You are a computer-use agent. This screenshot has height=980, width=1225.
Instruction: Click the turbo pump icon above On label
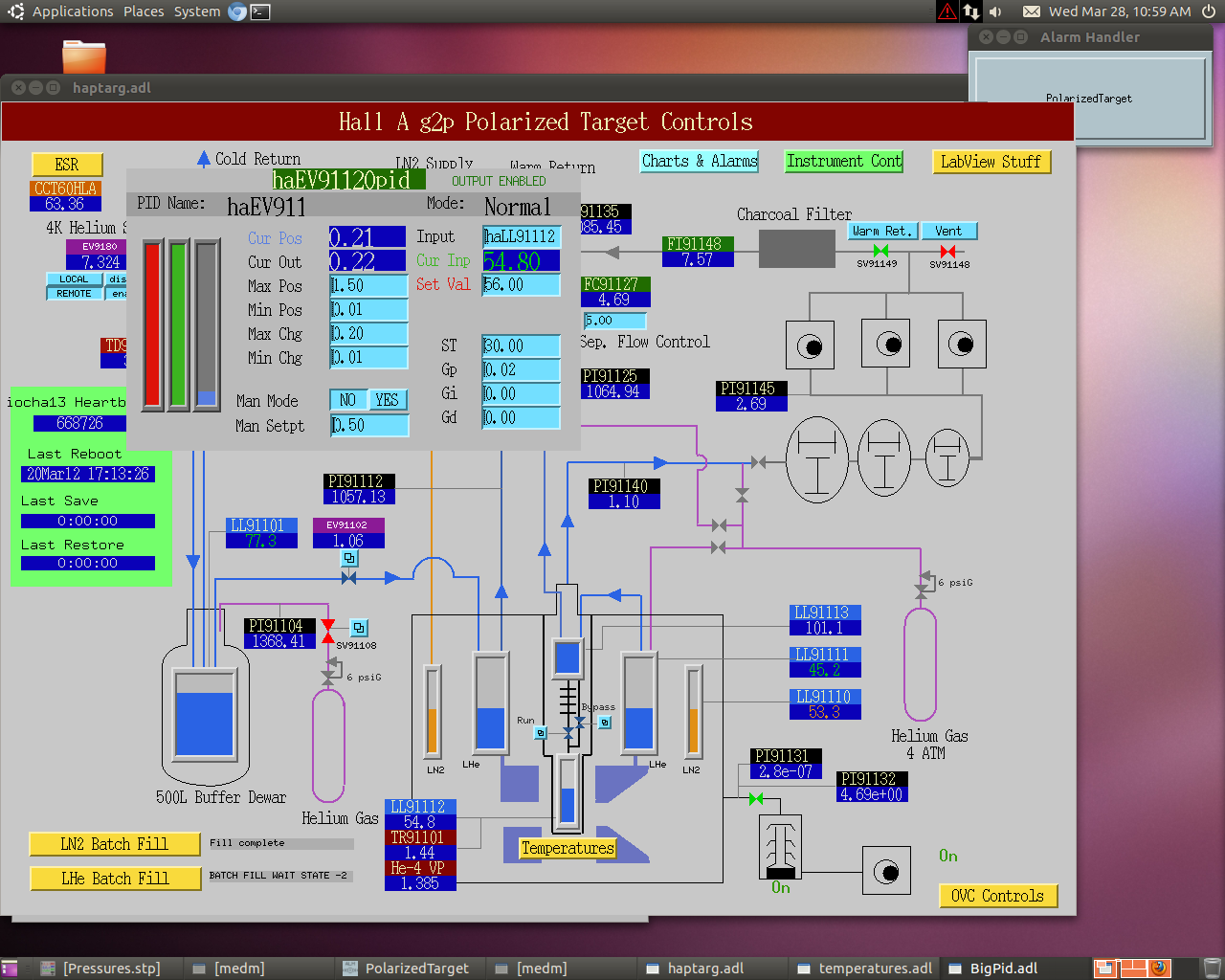[x=780, y=847]
